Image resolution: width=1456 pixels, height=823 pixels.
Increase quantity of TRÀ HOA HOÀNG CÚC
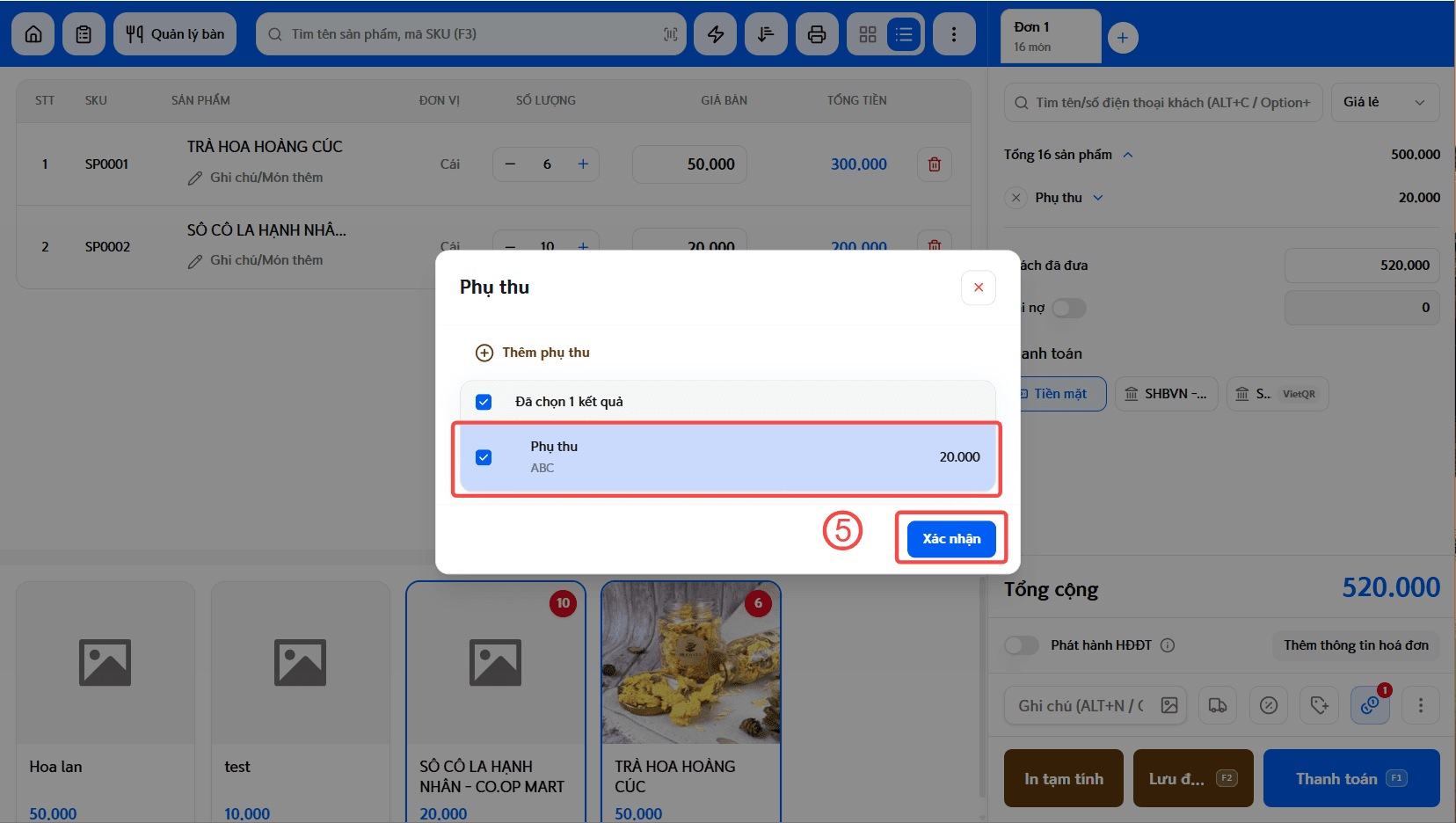pyautogui.click(x=583, y=164)
